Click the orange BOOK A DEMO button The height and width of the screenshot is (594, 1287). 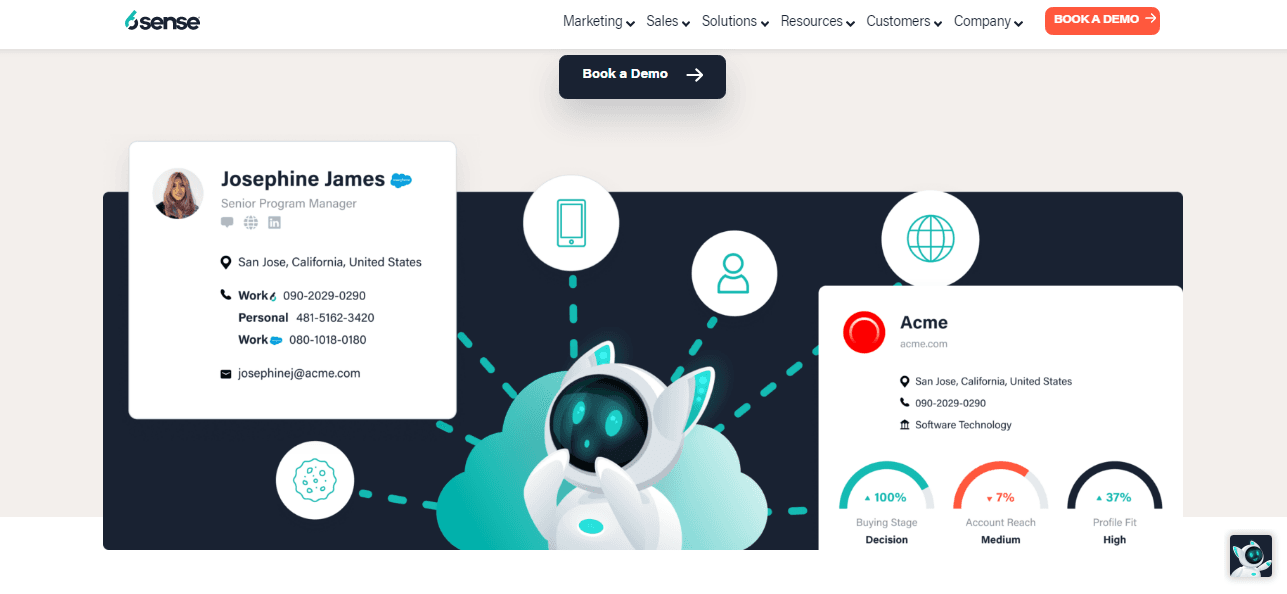pos(1102,20)
